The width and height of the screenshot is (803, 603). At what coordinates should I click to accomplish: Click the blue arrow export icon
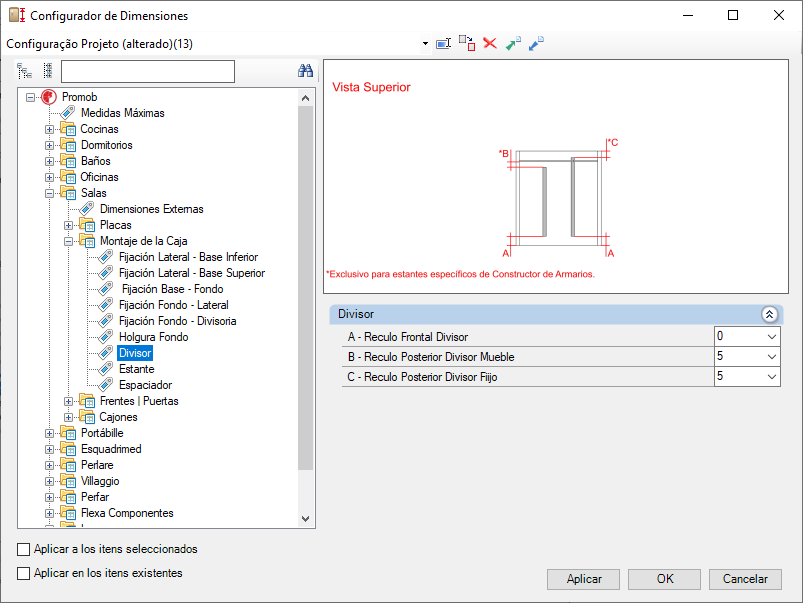536,43
